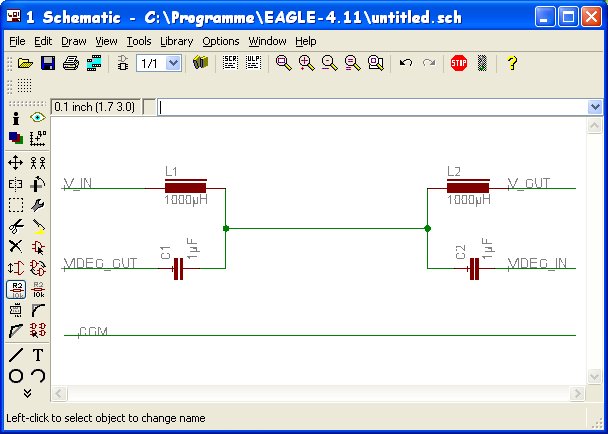The image size is (608, 434).
Task: Select the Group dashed rectangle tool
Action: pos(16,205)
